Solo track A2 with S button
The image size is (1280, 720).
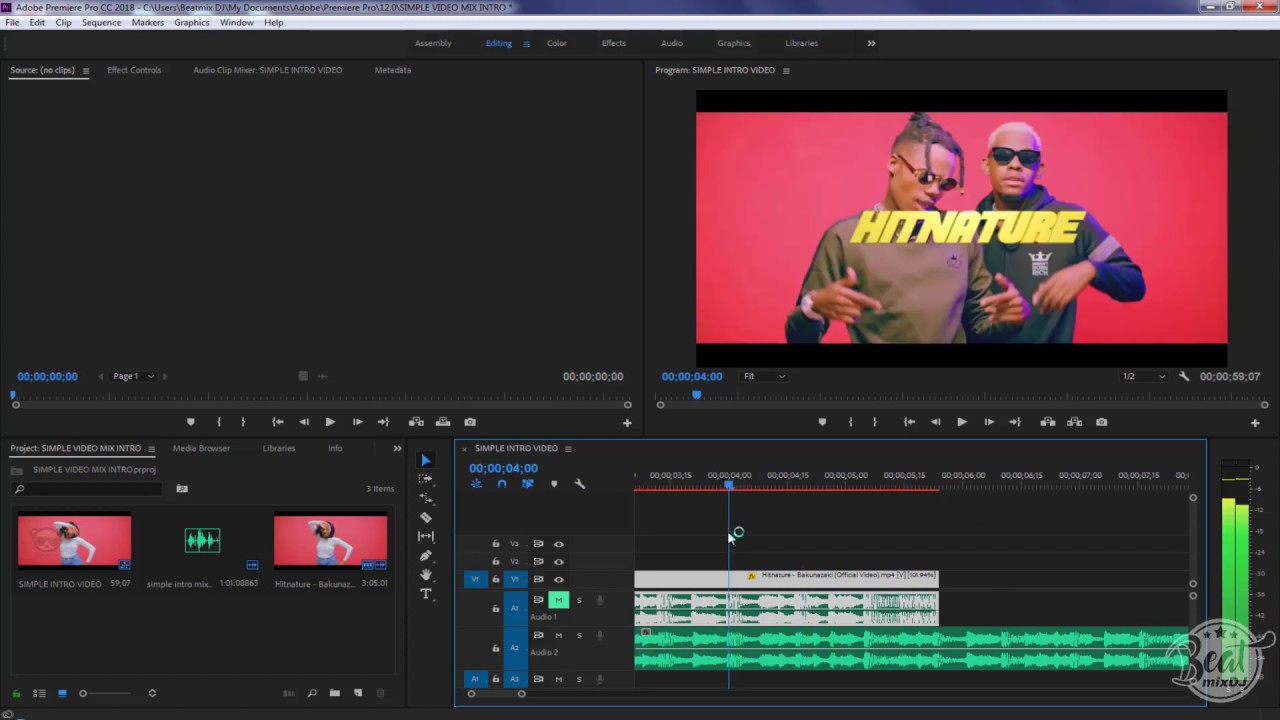pos(579,635)
